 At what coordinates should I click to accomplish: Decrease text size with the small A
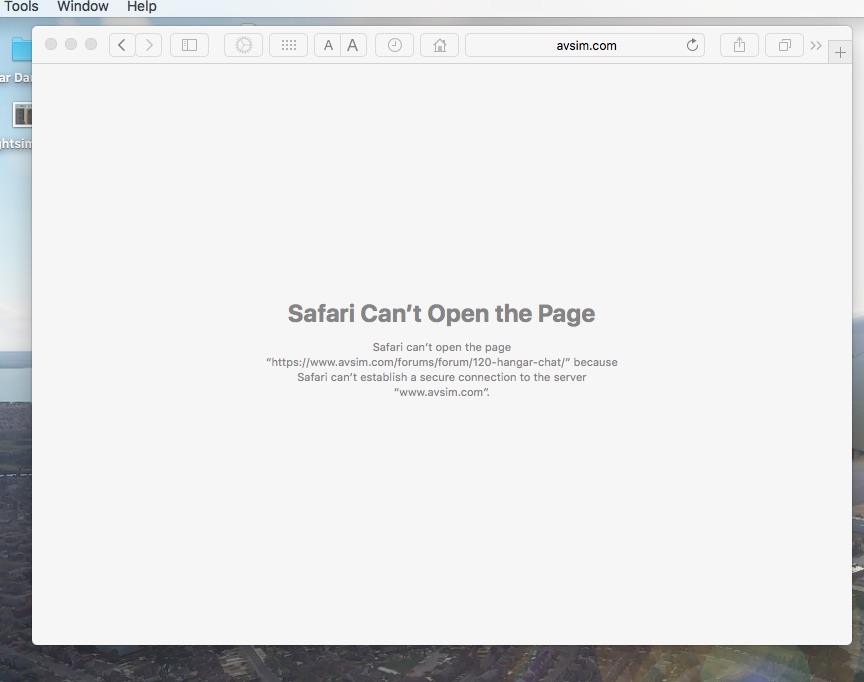328,45
